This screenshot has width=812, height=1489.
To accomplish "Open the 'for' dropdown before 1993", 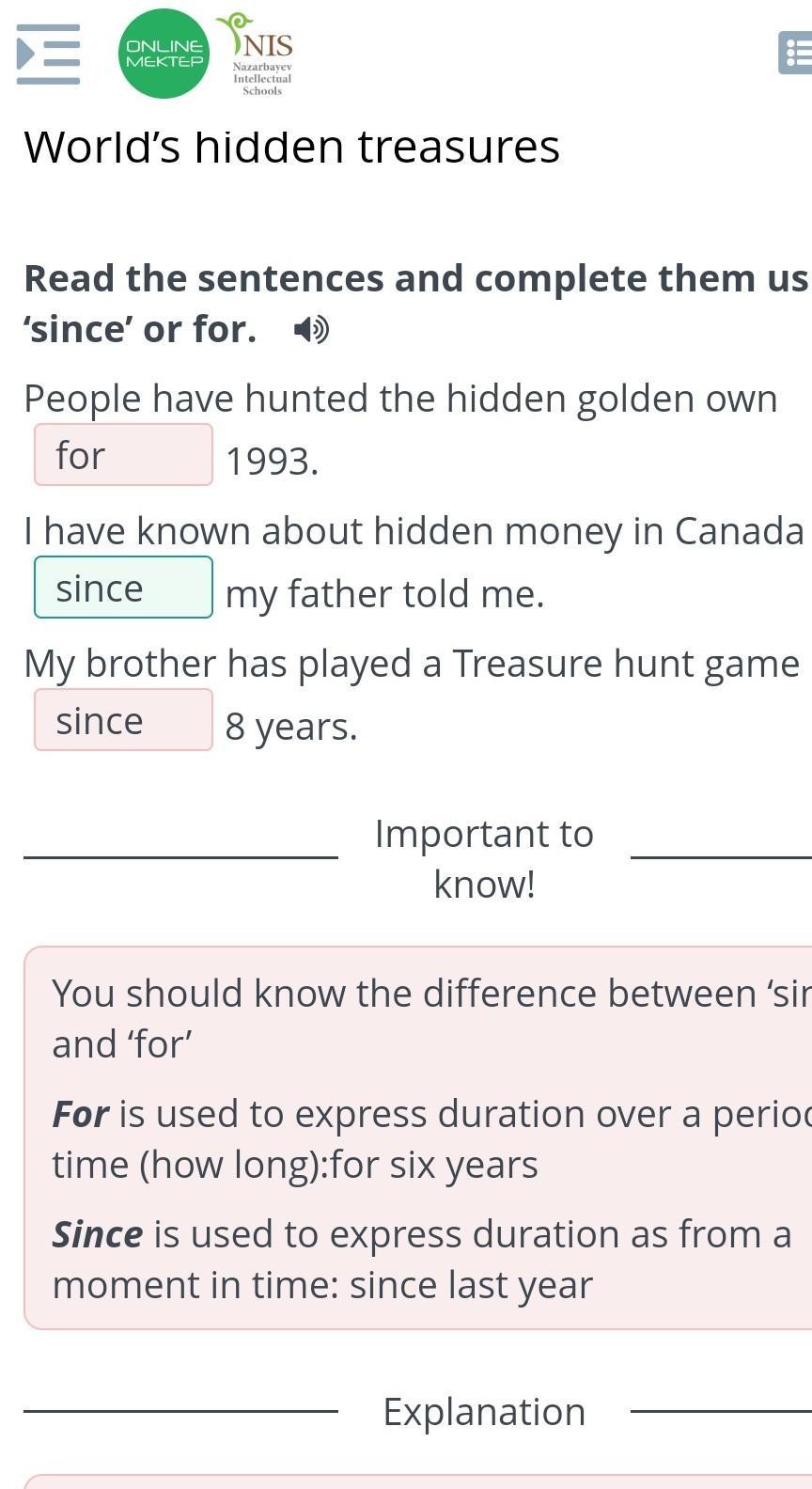I will [123, 455].
